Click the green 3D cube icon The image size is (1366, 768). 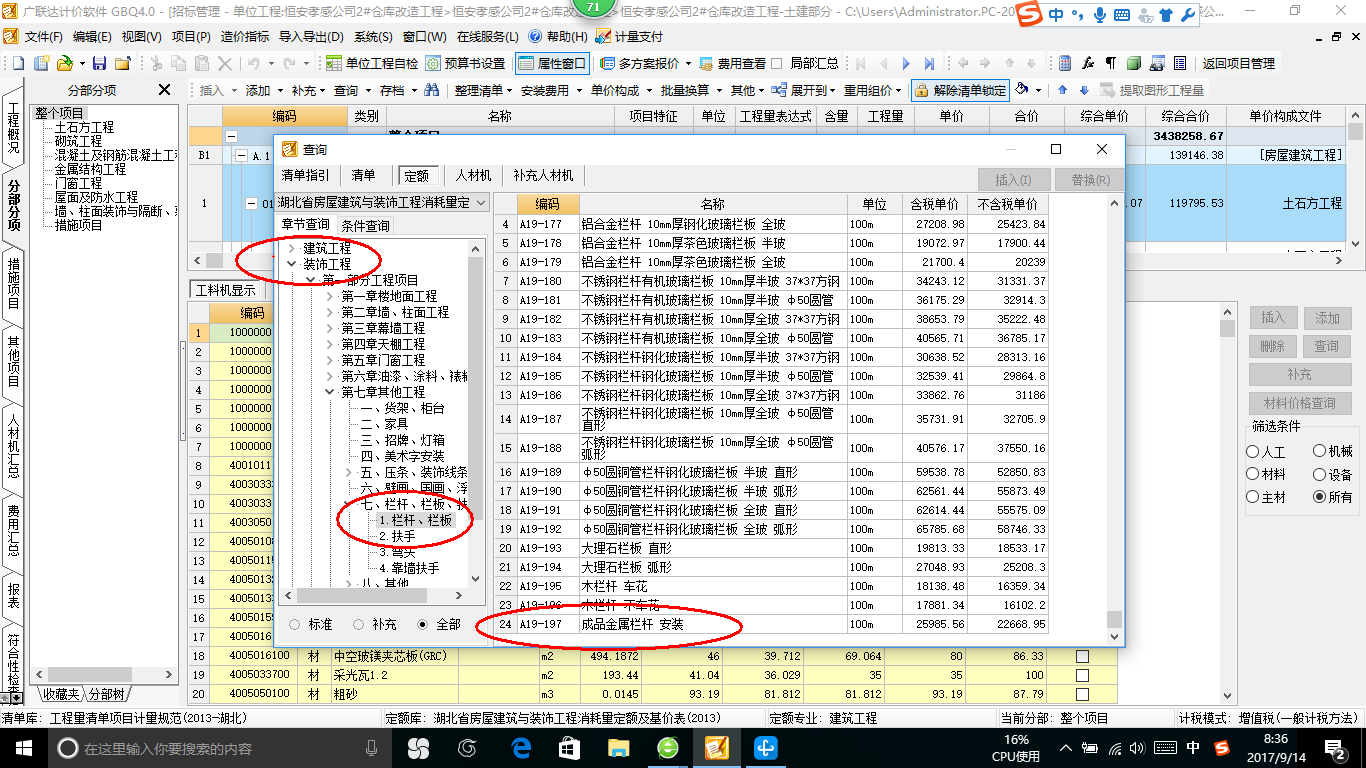point(1134,63)
